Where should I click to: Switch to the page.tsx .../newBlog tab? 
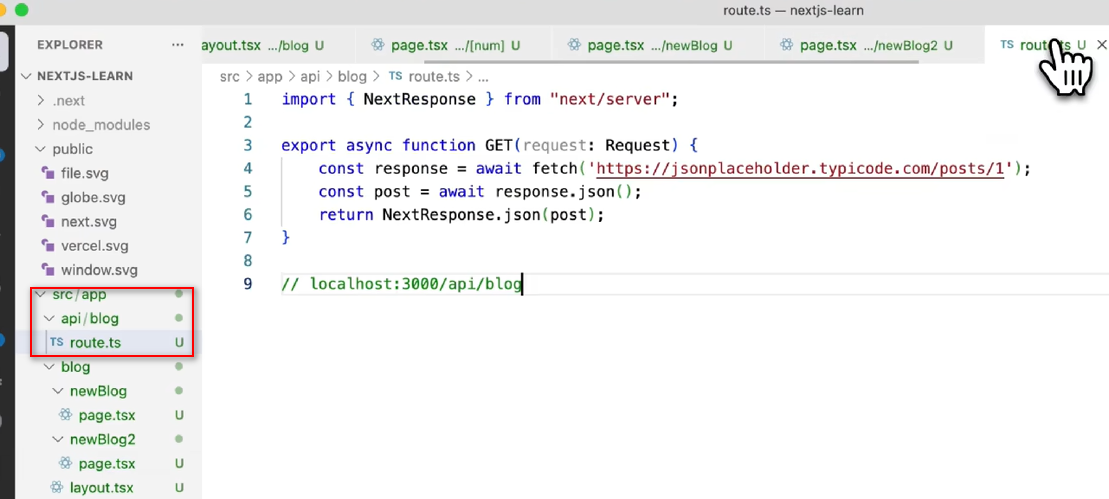point(651,45)
